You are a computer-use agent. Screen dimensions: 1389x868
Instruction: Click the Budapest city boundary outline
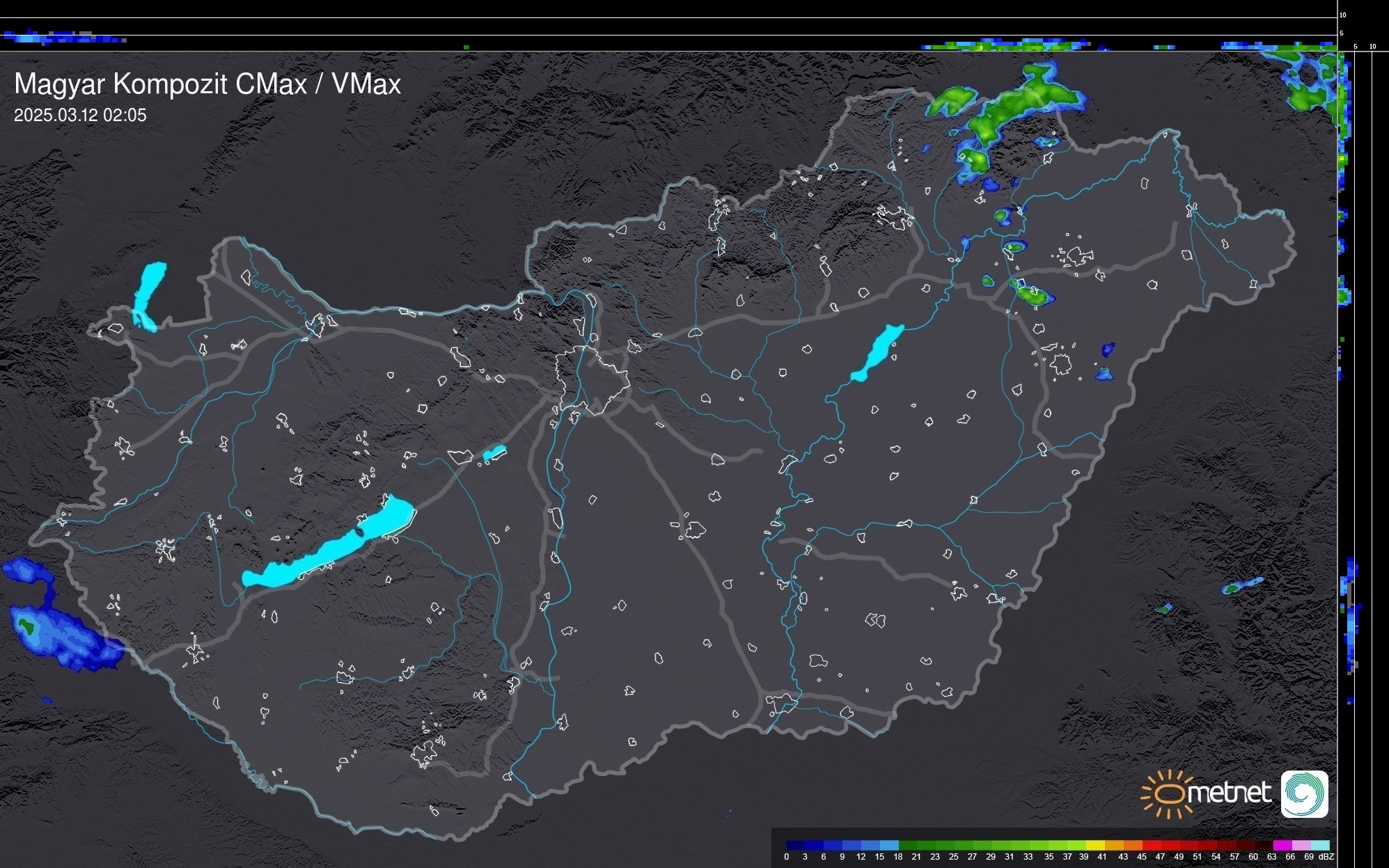point(592,379)
